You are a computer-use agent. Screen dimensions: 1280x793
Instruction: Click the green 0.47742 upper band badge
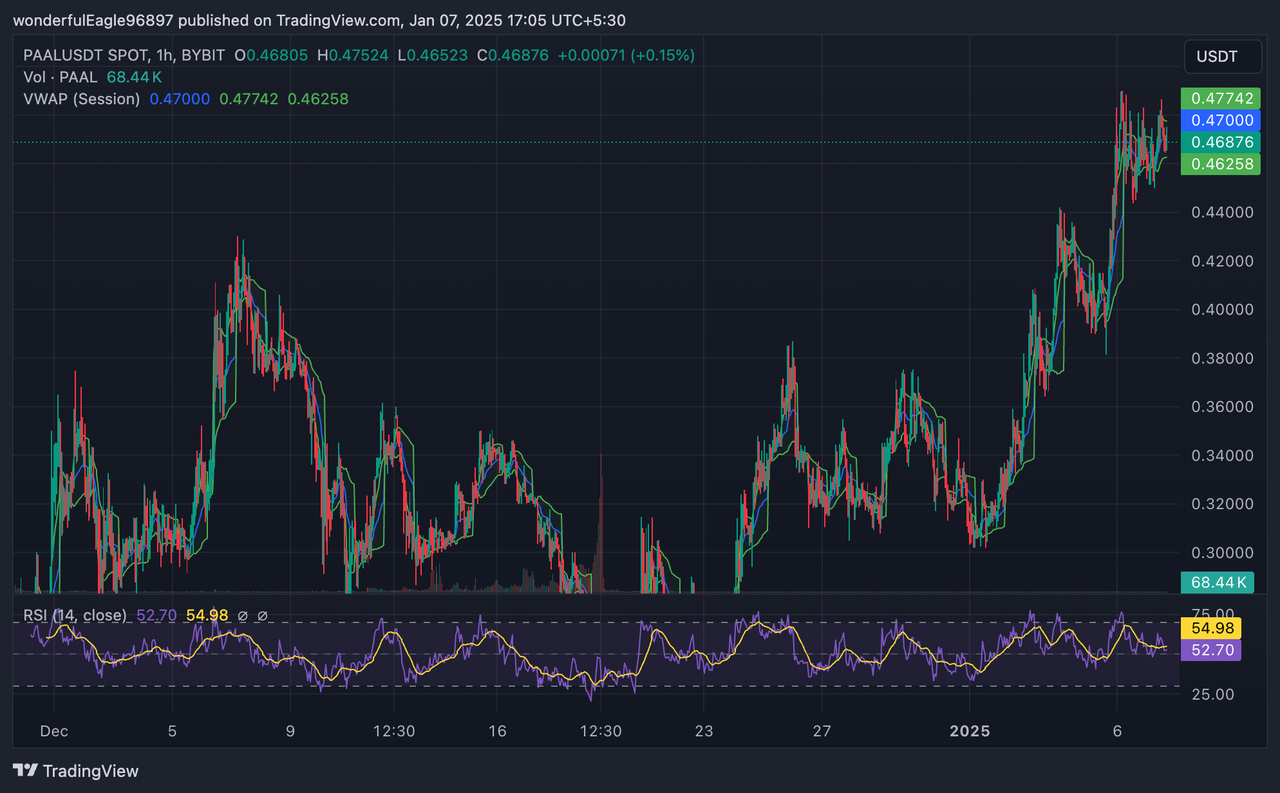coord(1221,98)
